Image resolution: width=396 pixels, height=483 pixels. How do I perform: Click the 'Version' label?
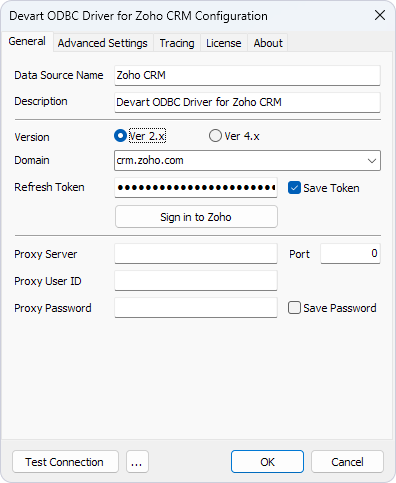32,137
